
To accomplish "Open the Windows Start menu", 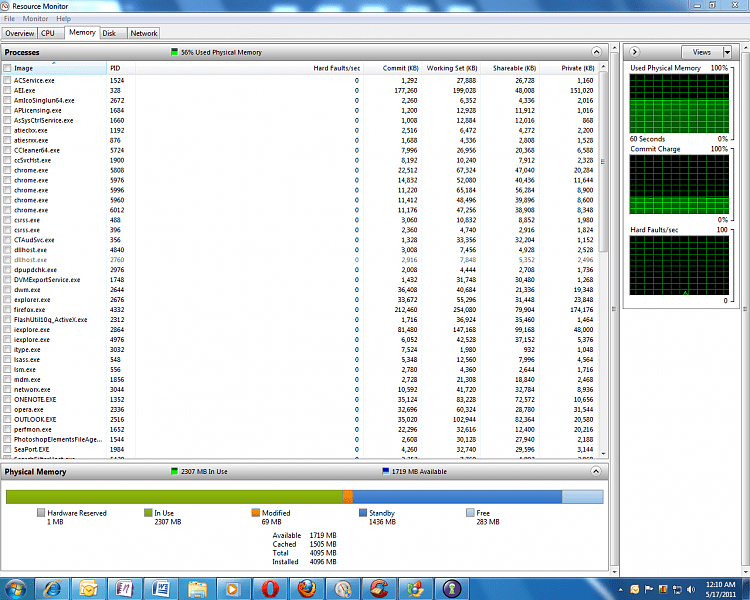I will pyautogui.click(x=16, y=589).
